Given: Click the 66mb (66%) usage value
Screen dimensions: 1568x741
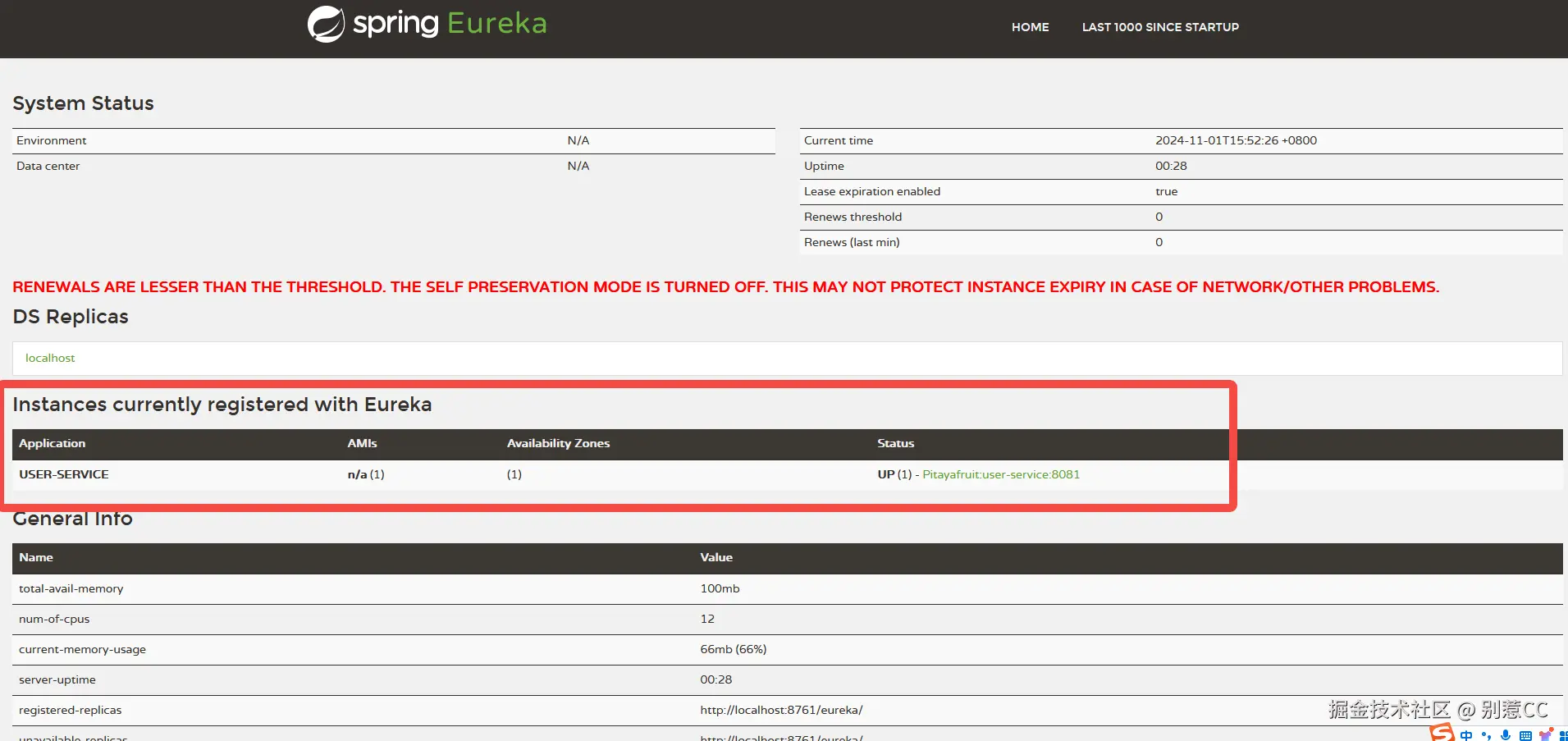Looking at the screenshot, I should (734, 649).
